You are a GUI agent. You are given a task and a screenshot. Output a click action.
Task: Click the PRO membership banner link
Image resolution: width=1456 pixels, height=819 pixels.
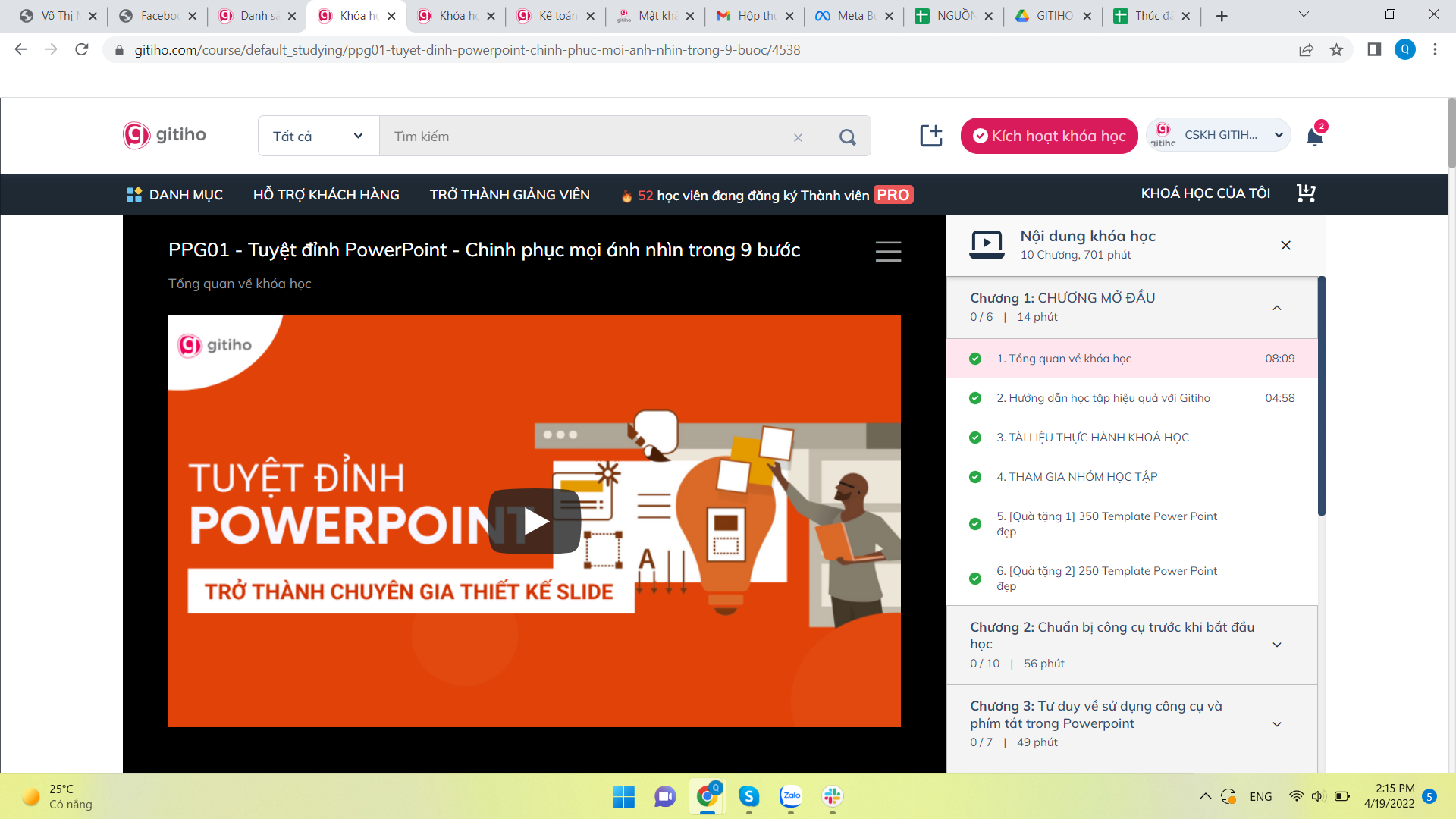click(x=767, y=195)
